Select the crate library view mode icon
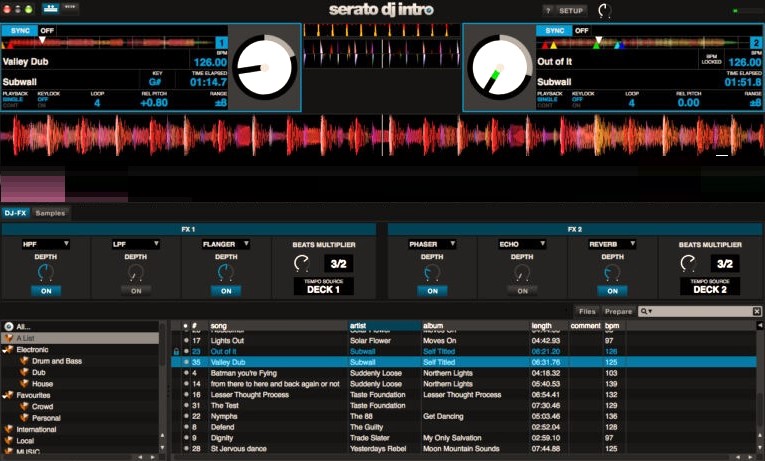The height and width of the screenshot is (461, 765). 50,8
